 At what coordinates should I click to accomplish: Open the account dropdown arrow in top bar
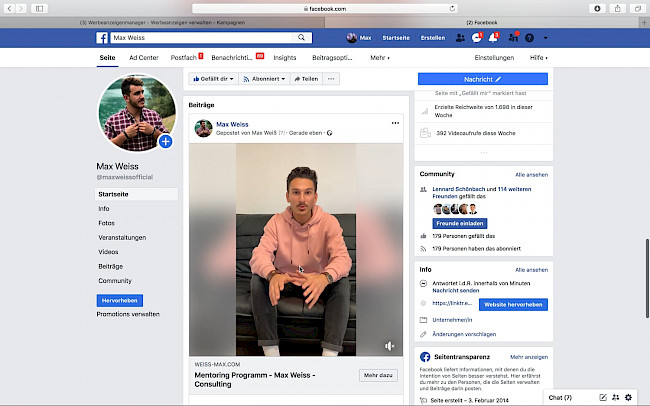click(x=546, y=38)
